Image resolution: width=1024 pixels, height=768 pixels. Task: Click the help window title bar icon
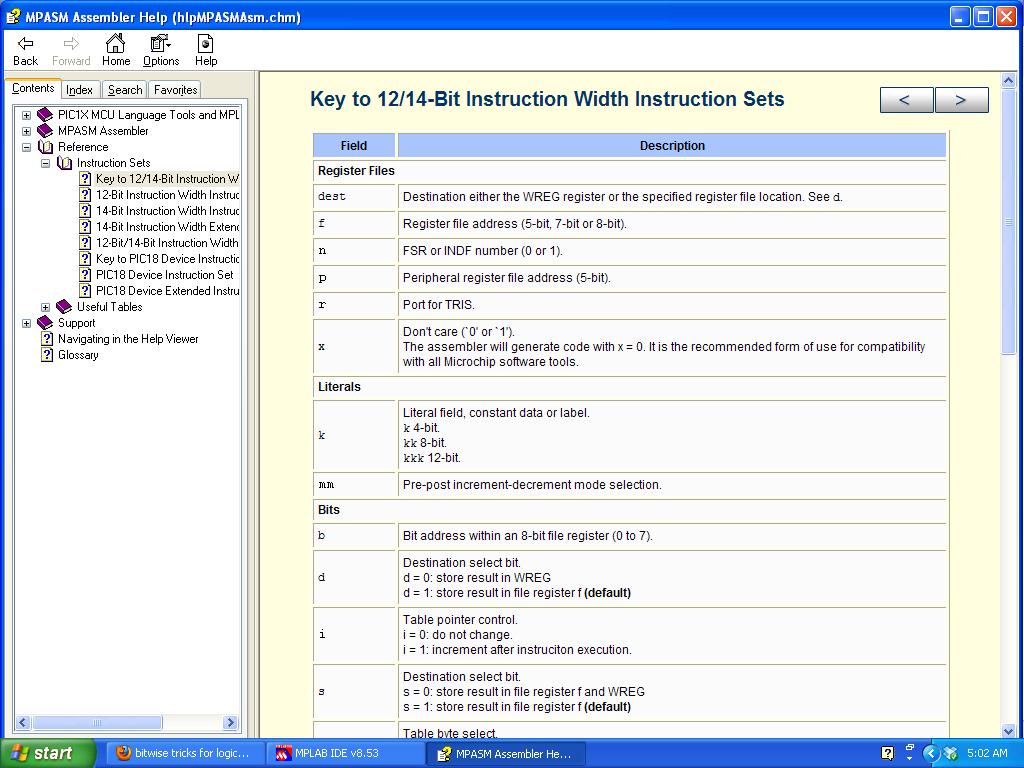coord(12,17)
